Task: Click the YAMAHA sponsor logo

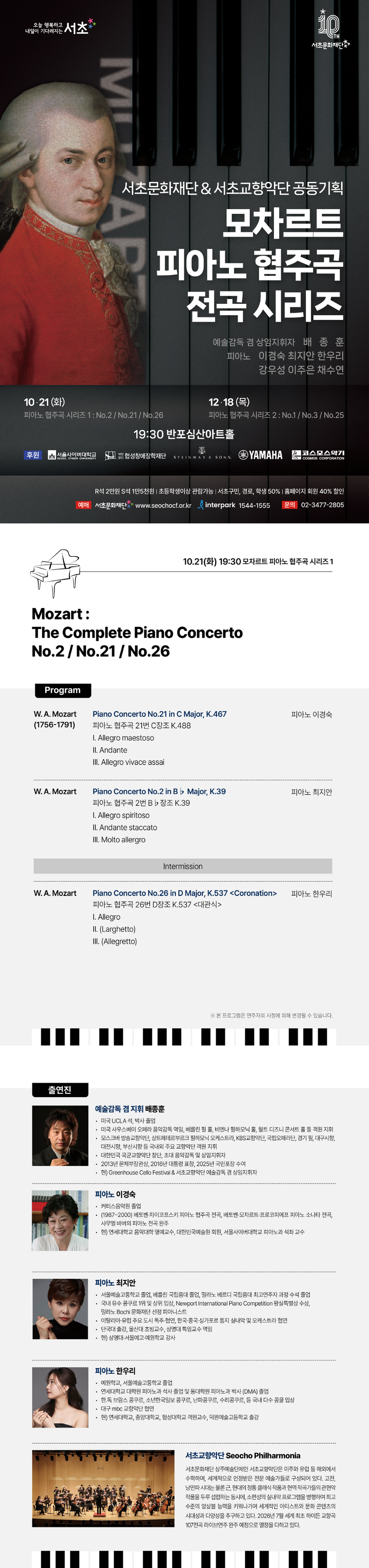Action: pos(261,455)
